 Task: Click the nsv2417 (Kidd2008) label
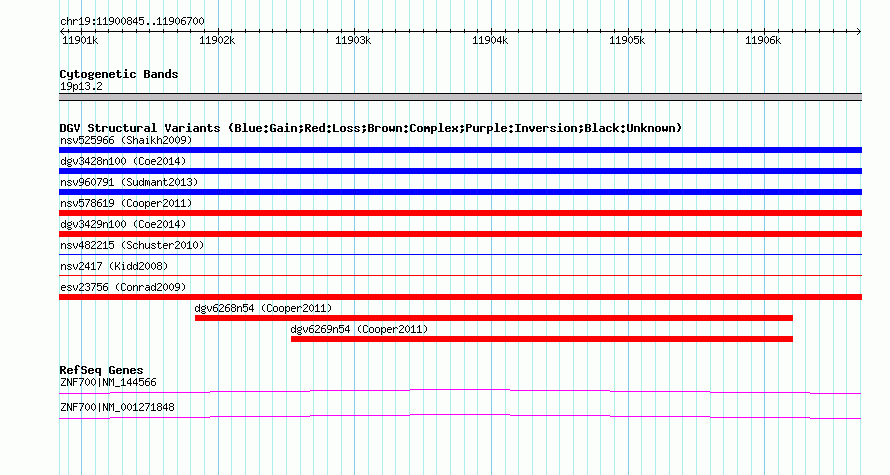coord(114,266)
